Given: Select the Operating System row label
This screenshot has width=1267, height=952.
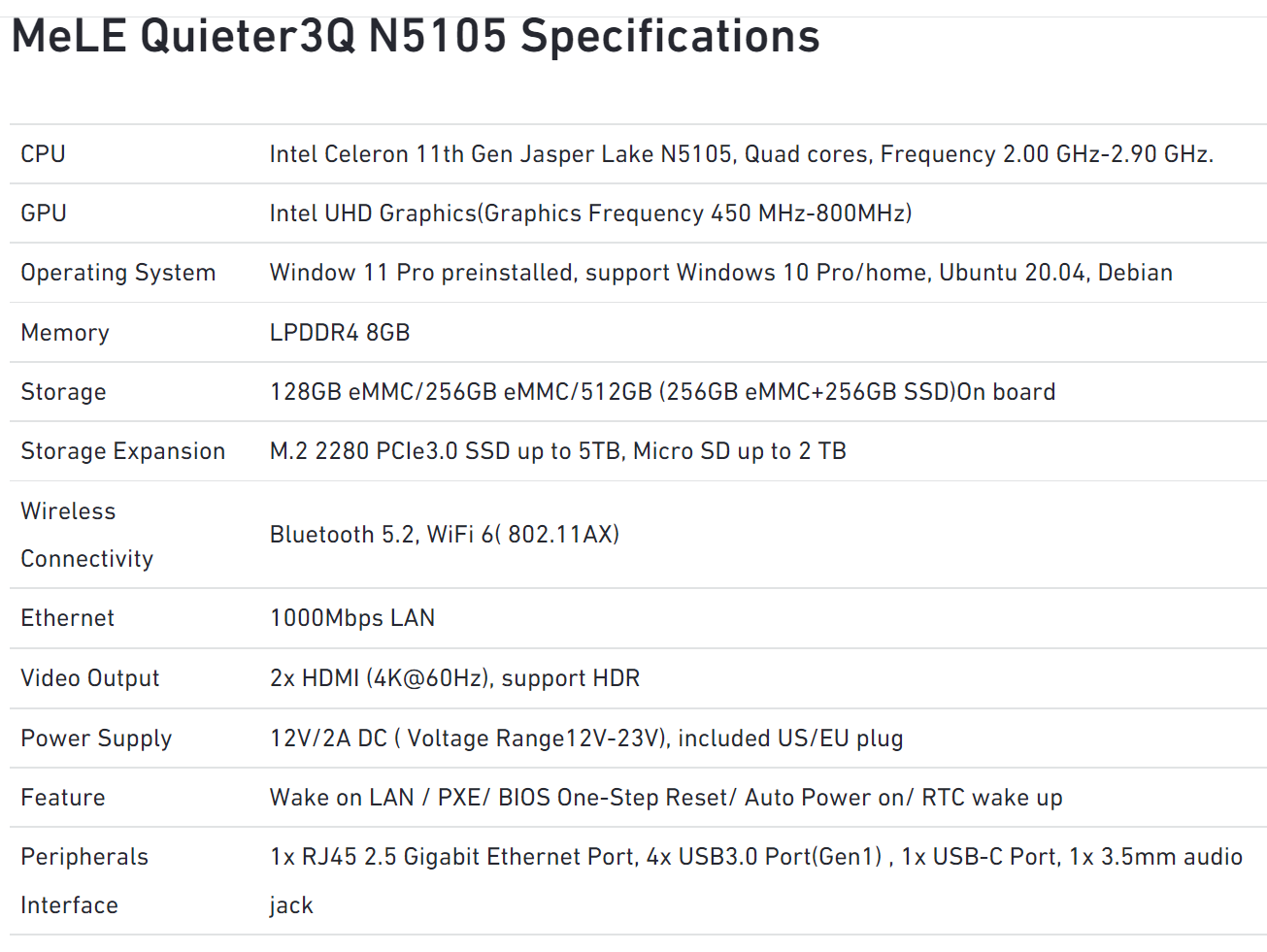Looking at the screenshot, I should click(x=118, y=273).
